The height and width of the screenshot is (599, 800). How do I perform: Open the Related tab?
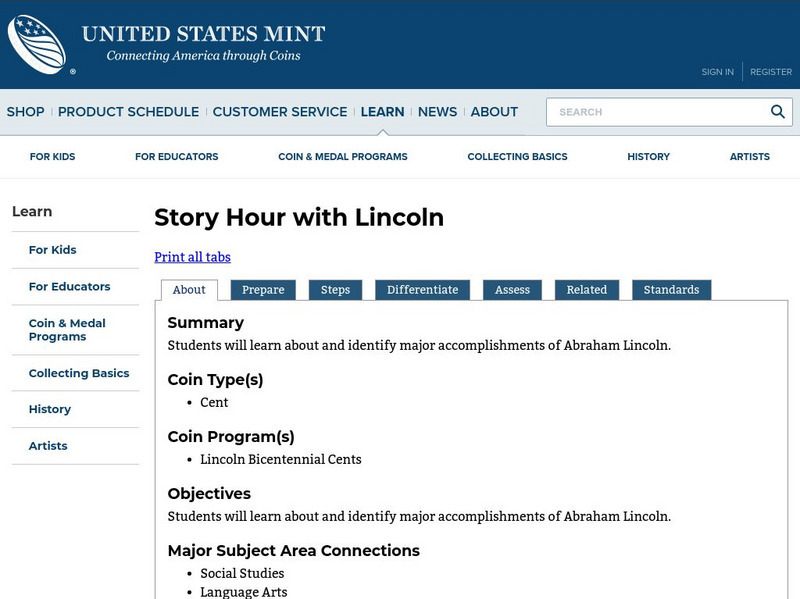coord(586,289)
